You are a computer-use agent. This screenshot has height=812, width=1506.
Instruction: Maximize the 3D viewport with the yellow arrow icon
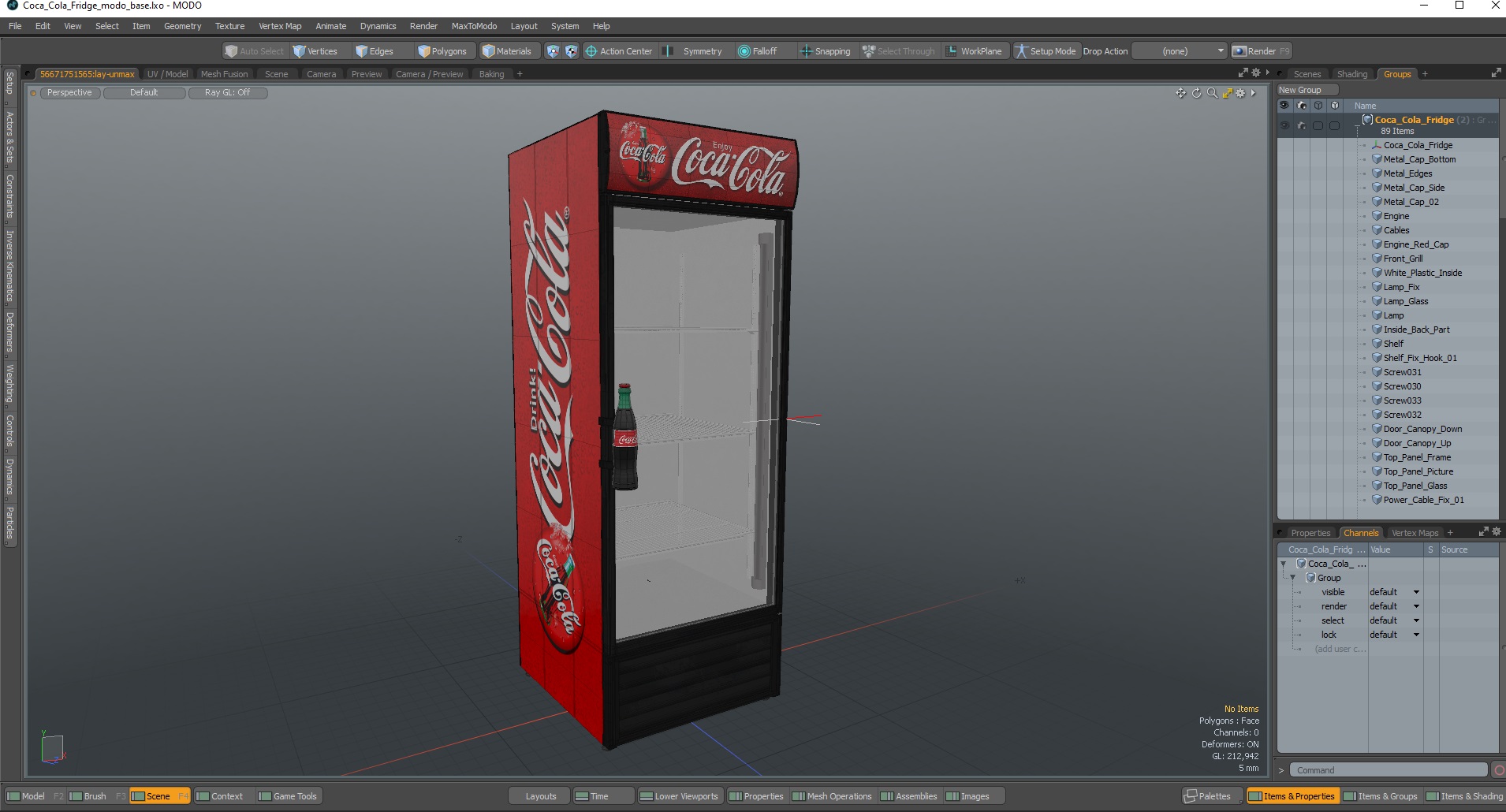tap(1227, 93)
